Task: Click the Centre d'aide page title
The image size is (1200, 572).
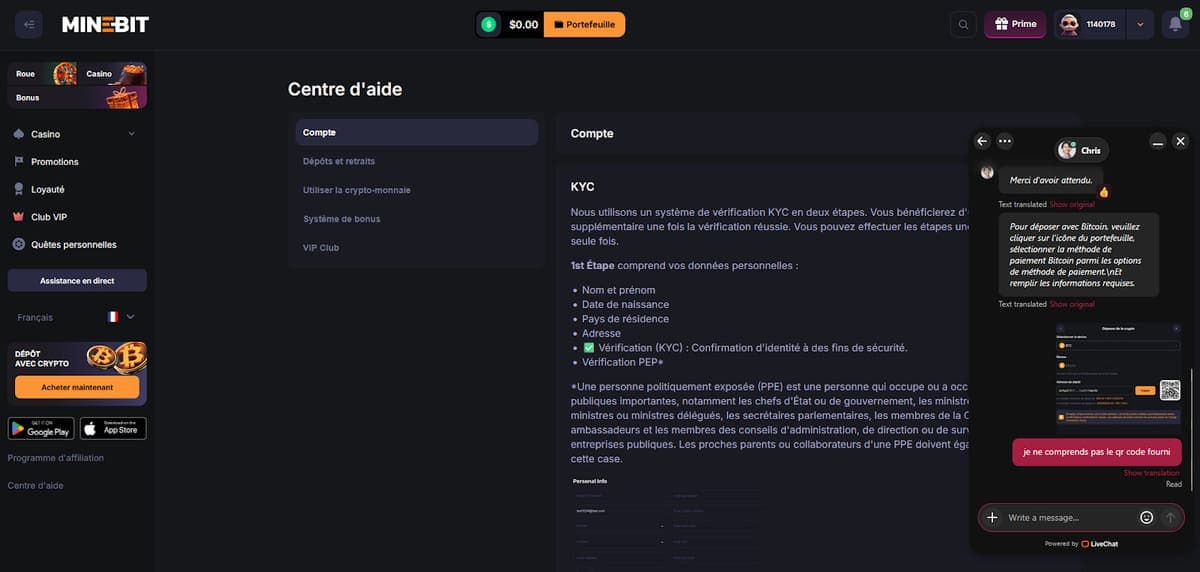Action: (x=345, y=89)
